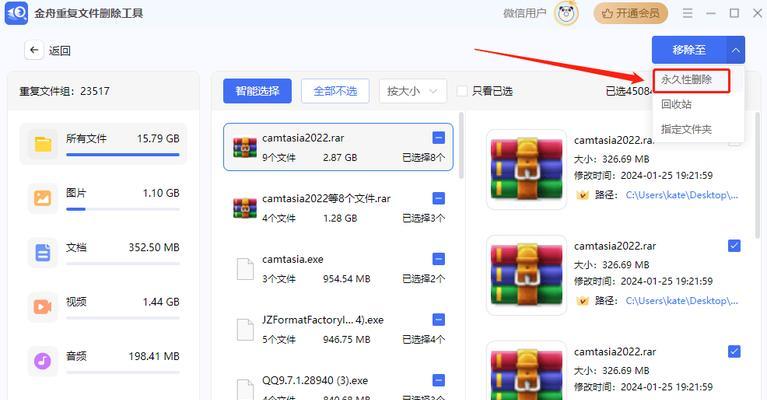Click the app logo icon in title bar
Image resolution: width=767 pixels, height=400 pixels.
point(16,13)
